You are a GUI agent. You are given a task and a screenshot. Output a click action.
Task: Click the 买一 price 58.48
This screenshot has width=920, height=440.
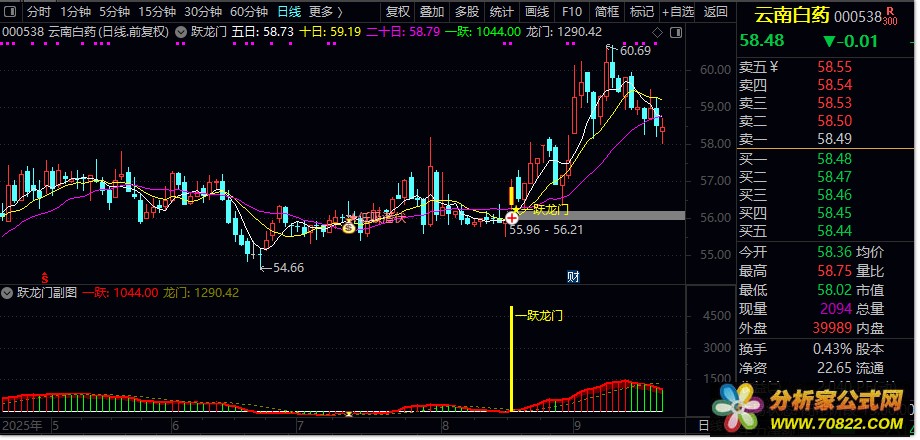coord(834,158)
